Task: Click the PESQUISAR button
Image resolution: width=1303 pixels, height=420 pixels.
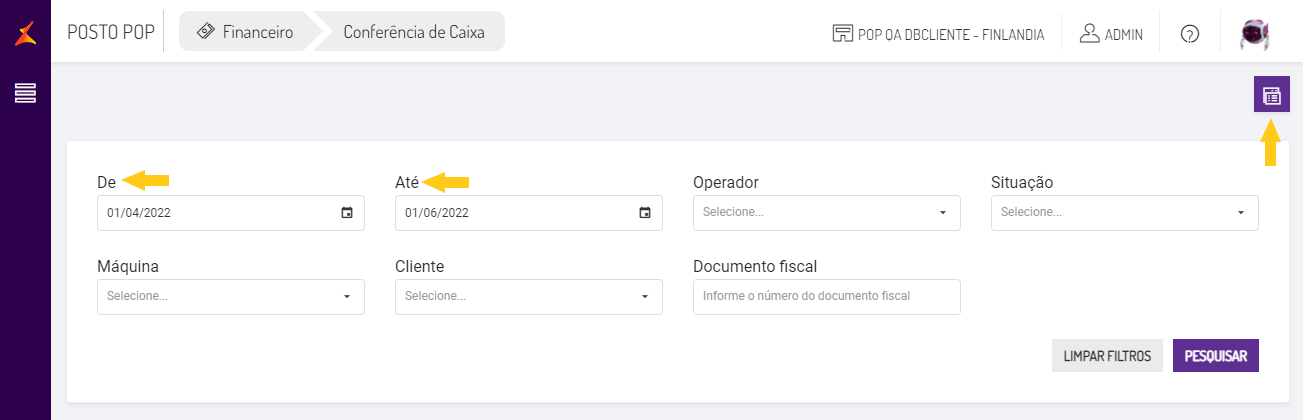Action: pos(1215,356)
